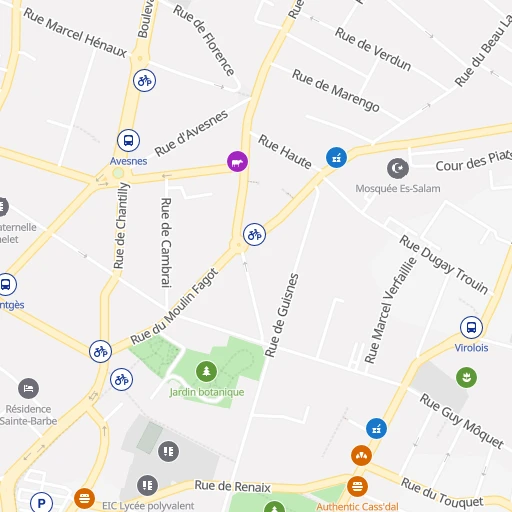Open the Mosquée Es-Salam mosque marker
The image size is (512, 512).
coord(398,168)
